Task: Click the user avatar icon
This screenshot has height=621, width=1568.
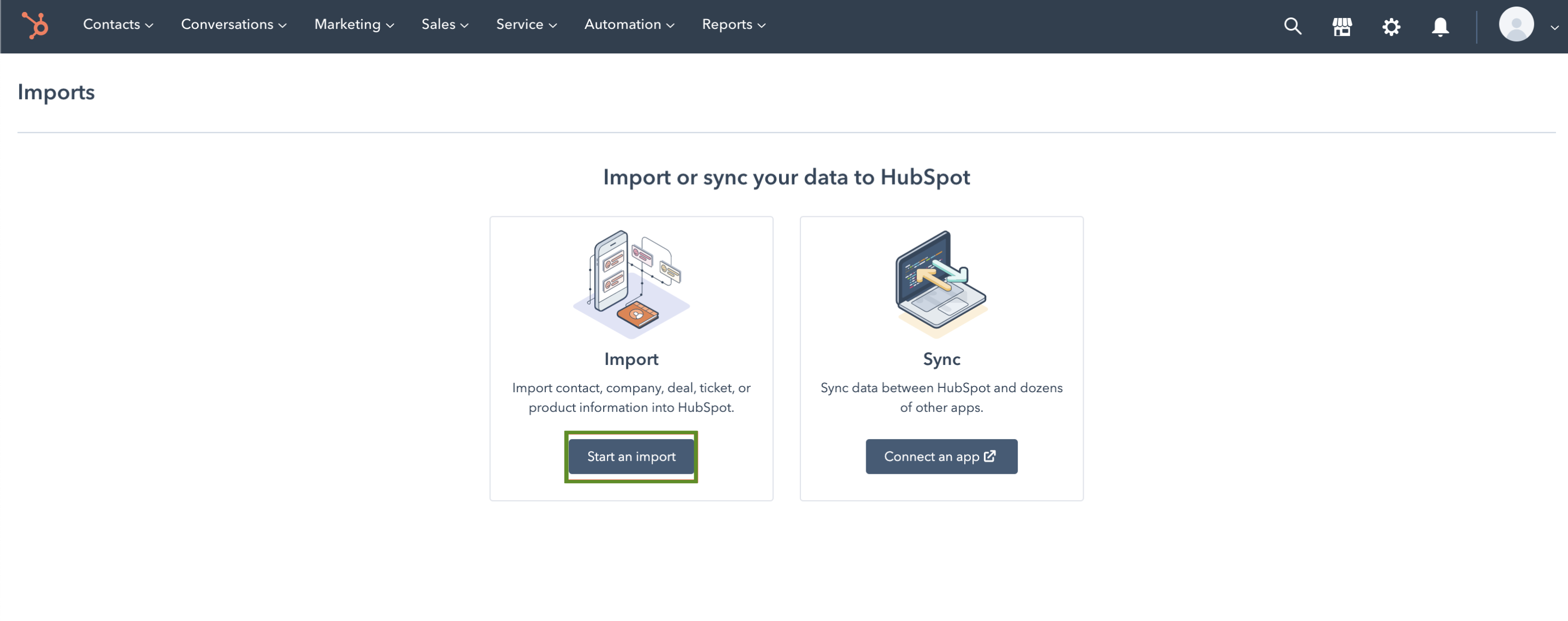Action: tap(1516, 25)
